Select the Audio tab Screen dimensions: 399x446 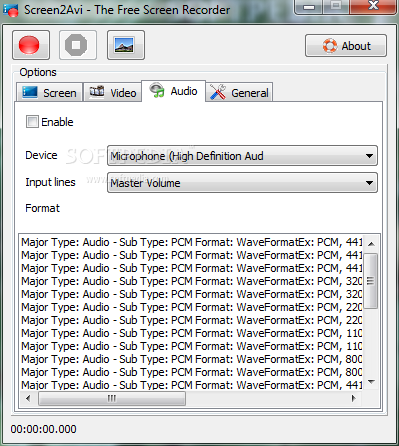point(173,91)
